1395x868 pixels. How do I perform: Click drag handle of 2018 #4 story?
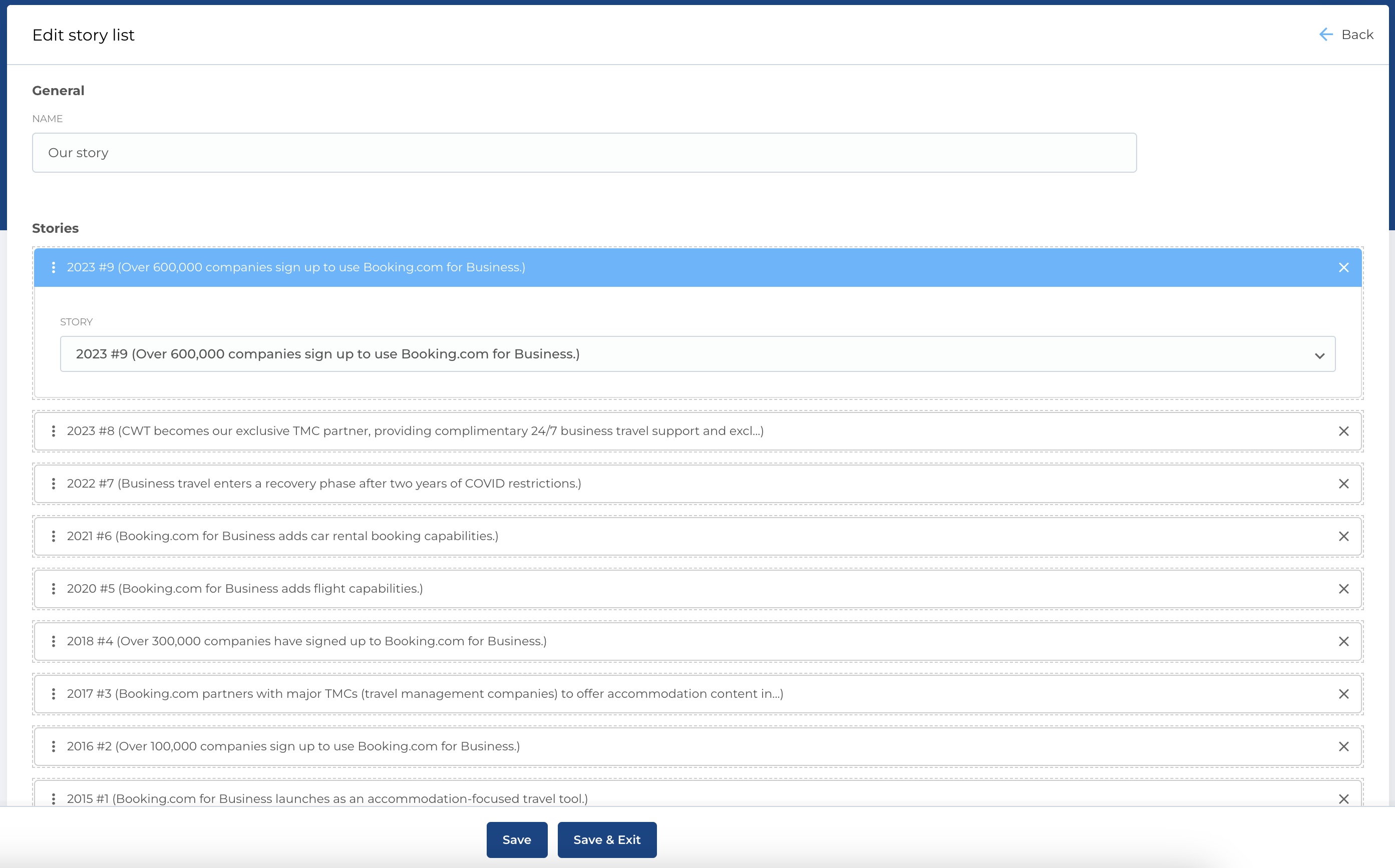pos(54,641)
